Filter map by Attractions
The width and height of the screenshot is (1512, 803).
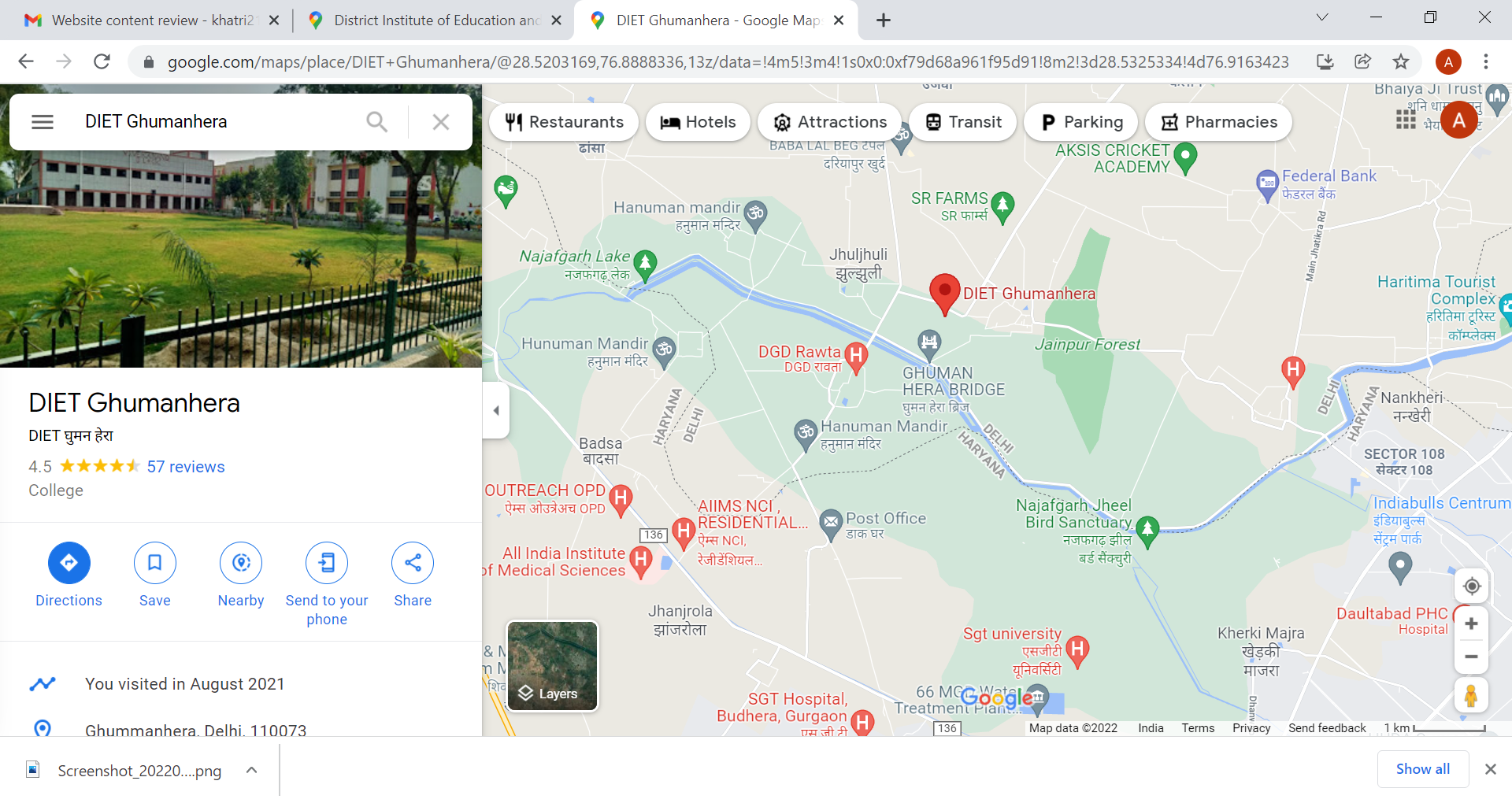point(830,122)
